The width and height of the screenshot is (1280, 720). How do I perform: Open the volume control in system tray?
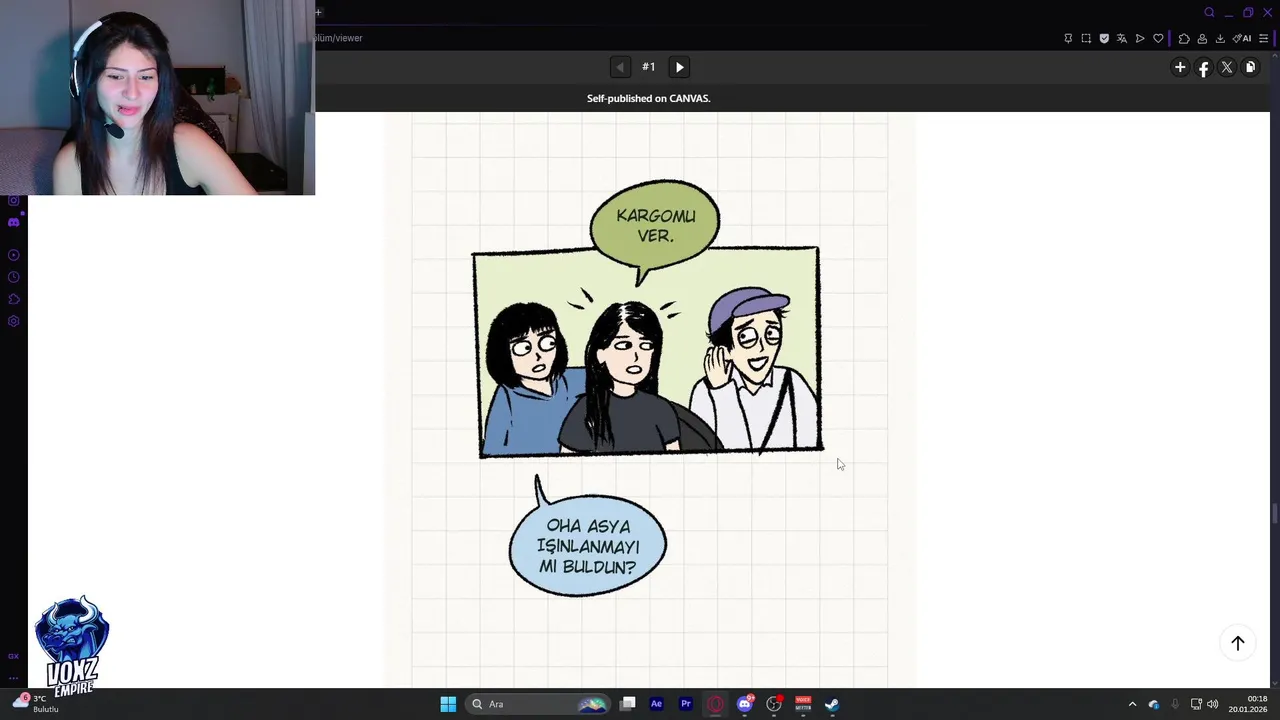click(x=1213, y=704)
